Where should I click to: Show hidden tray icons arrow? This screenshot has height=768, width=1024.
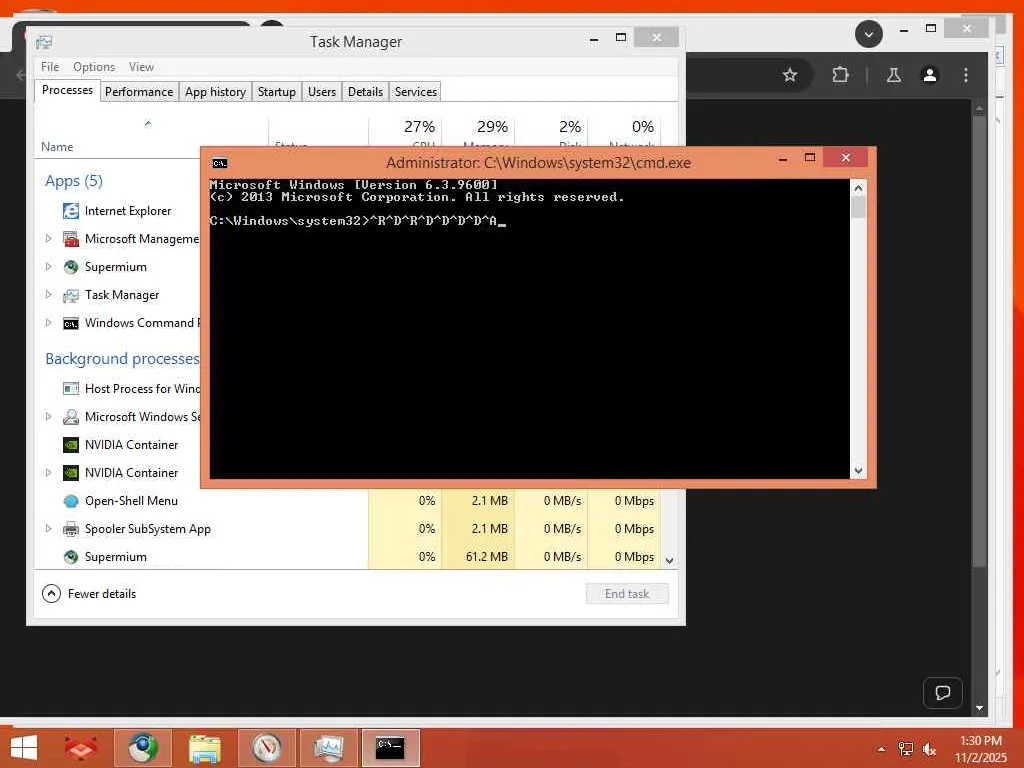tap(881, 749)
